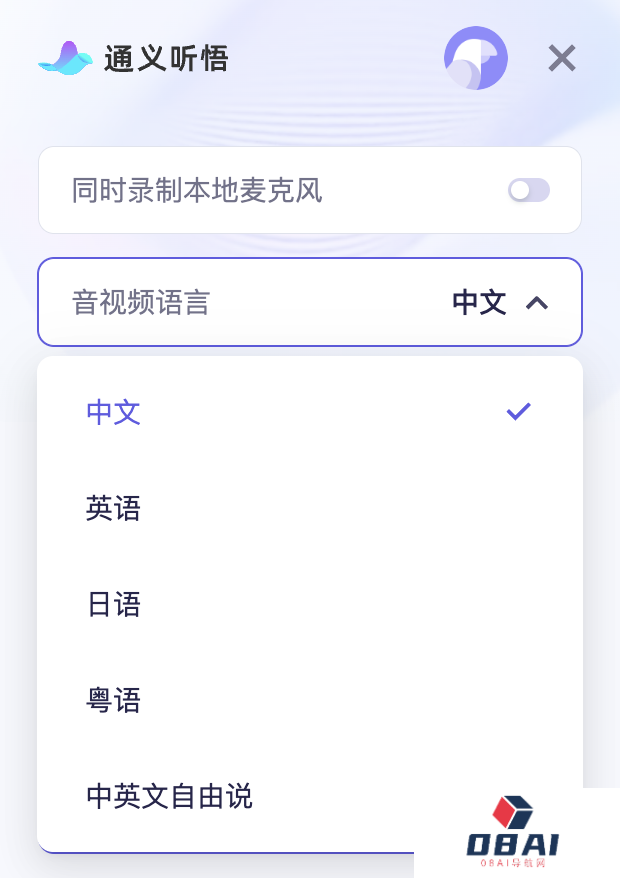The image size is (620, 878).
Task: Select the 中英文自由说 option
Action: coord(170,797)
